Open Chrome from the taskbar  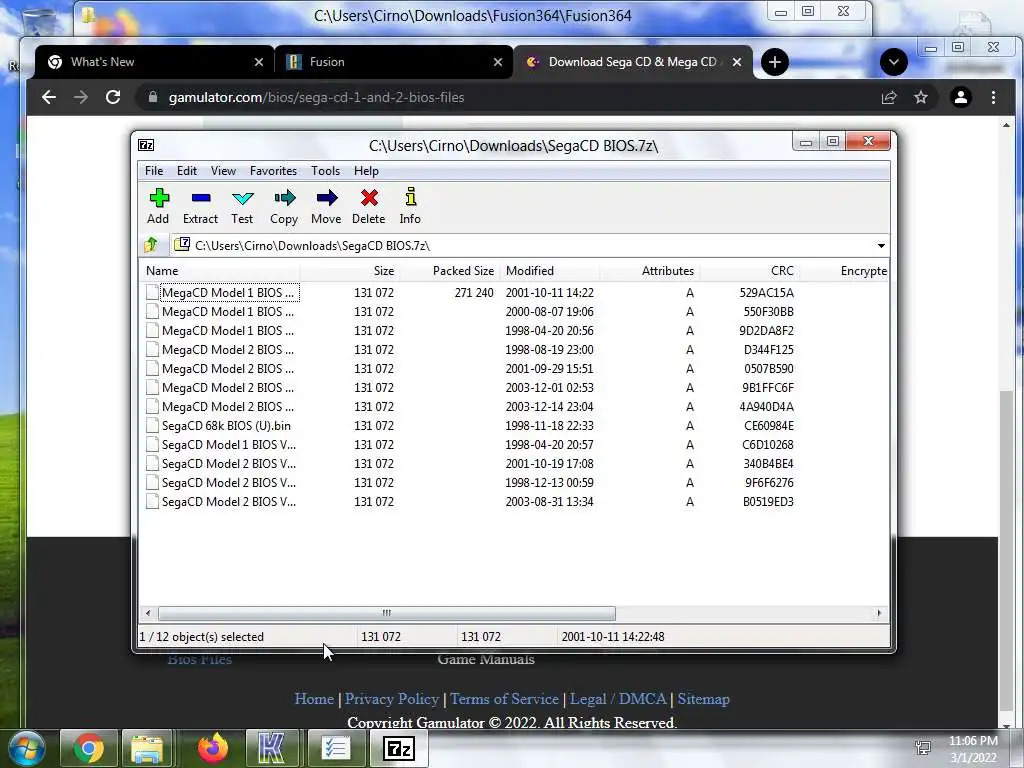[x=89, y=748]
